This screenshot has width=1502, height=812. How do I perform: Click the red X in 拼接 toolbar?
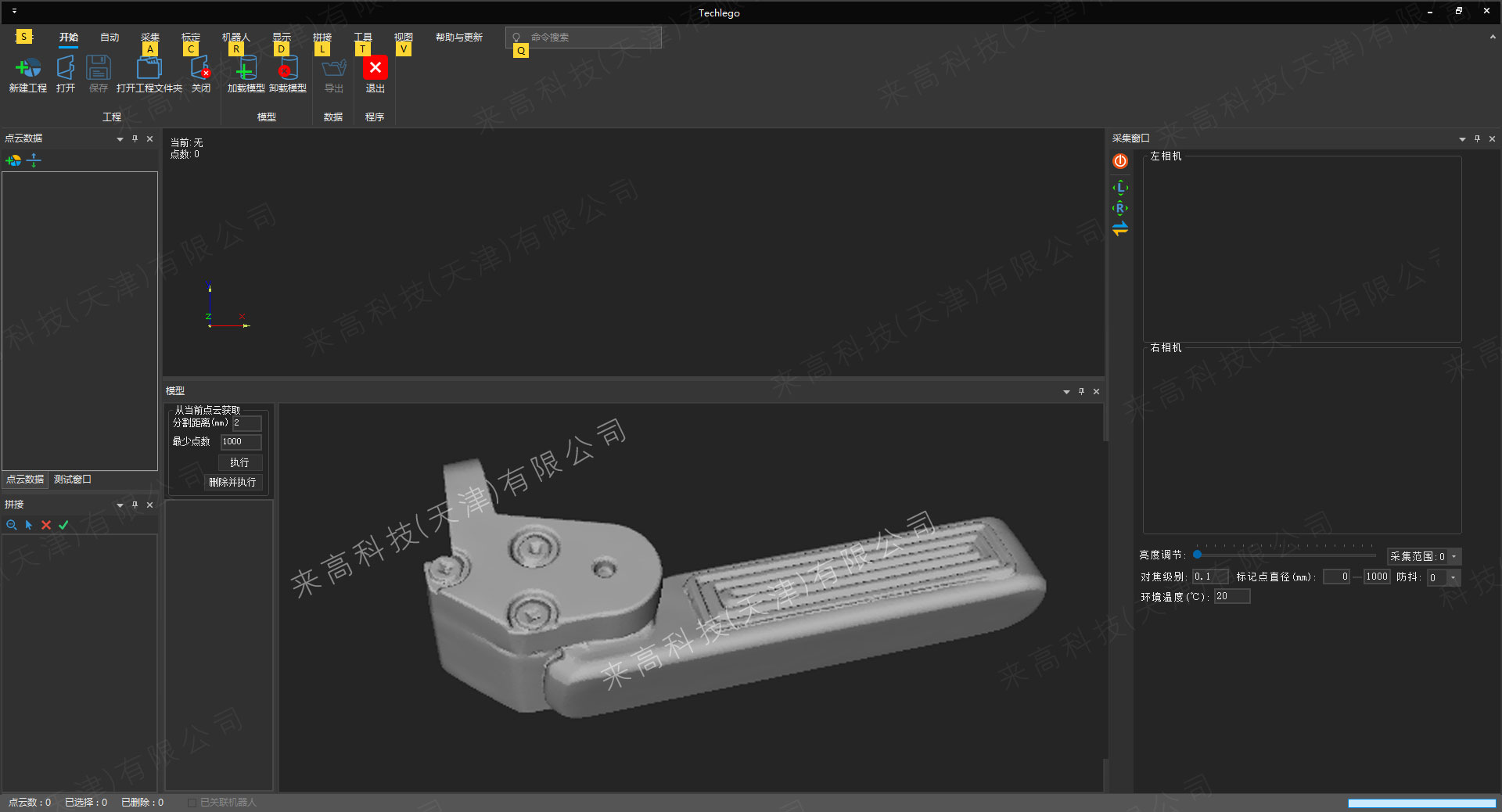click(46, 525)
